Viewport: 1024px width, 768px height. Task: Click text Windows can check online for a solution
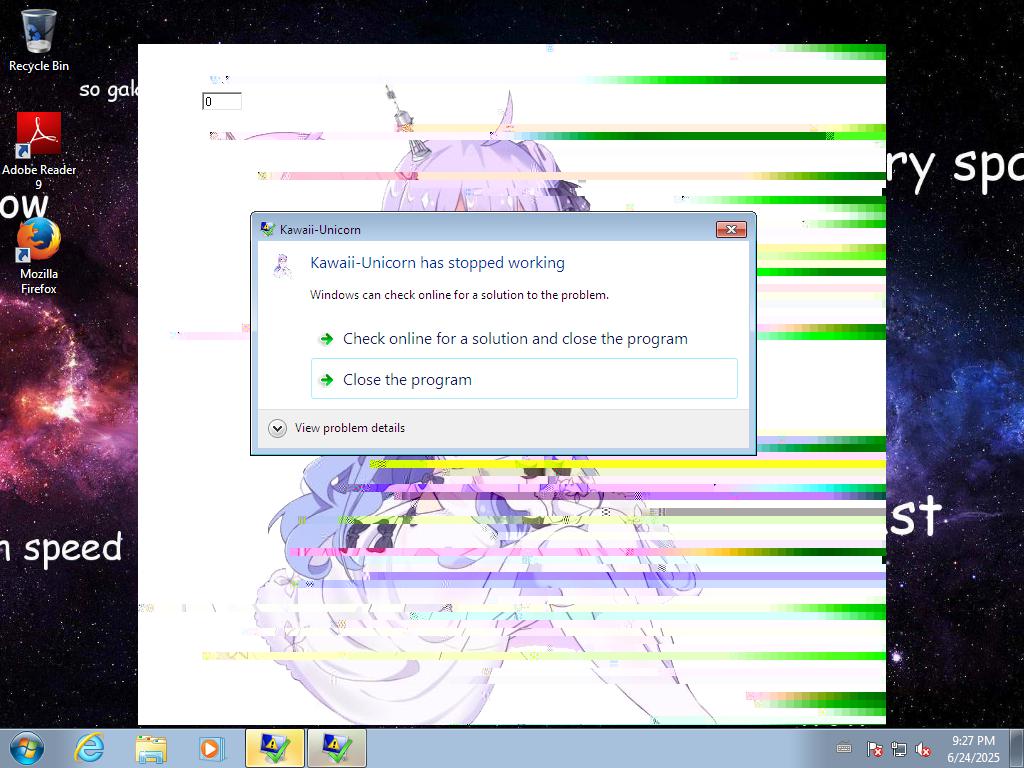pos(459,295)
